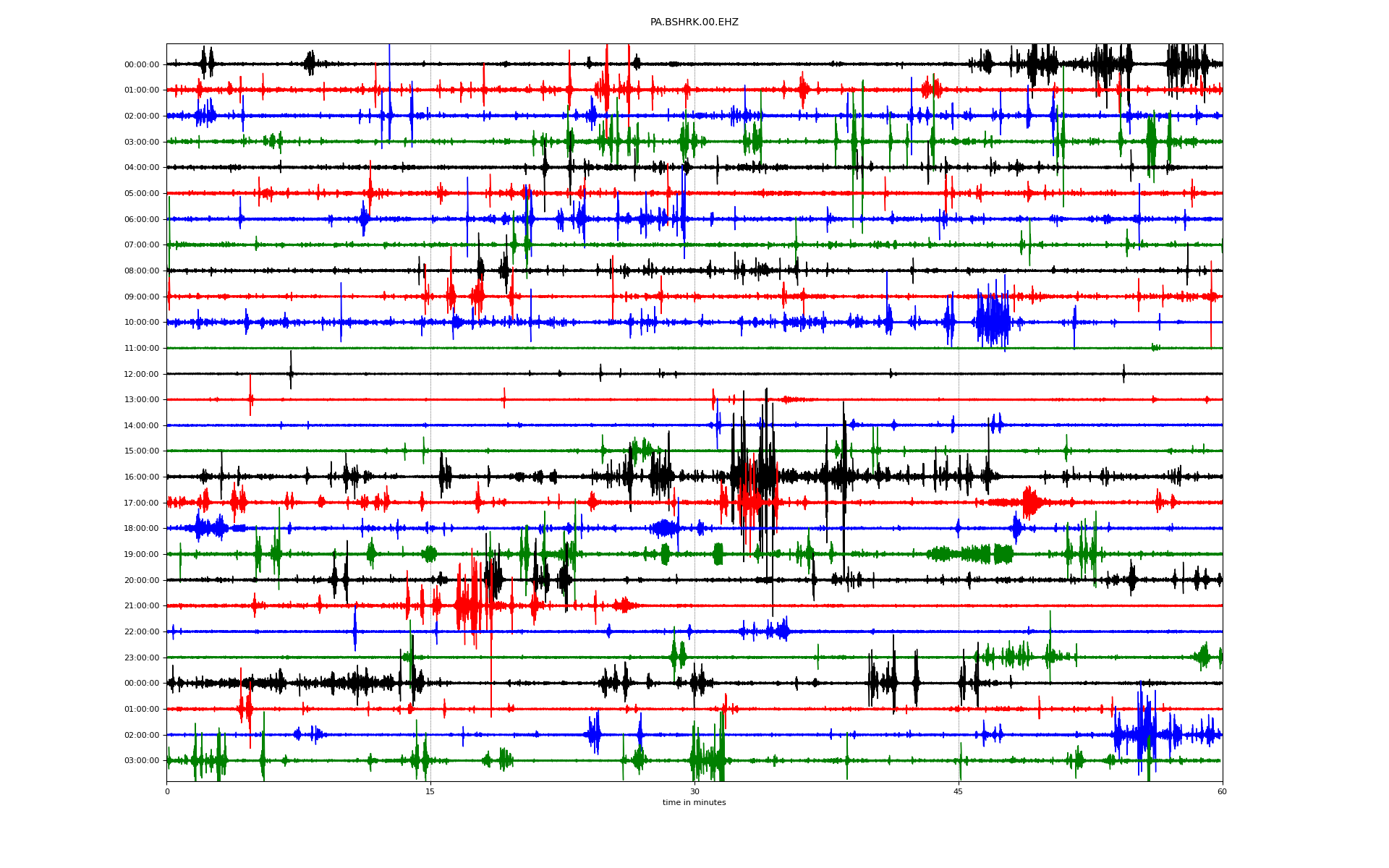This screenshot has height=868, width=1389.
Task: Click the 04:00:00 row label
Action: click(x=141, y=168)
